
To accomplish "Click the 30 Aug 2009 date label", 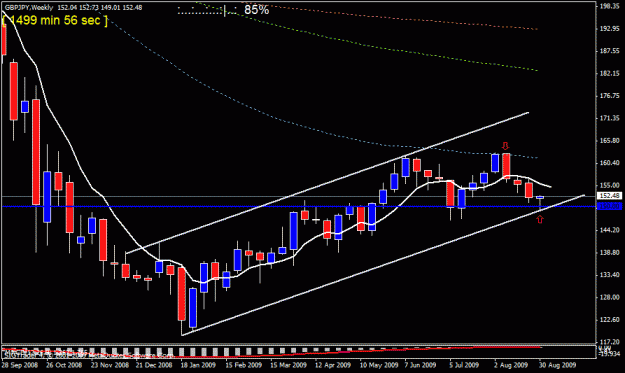I will [x=557, y=365].
